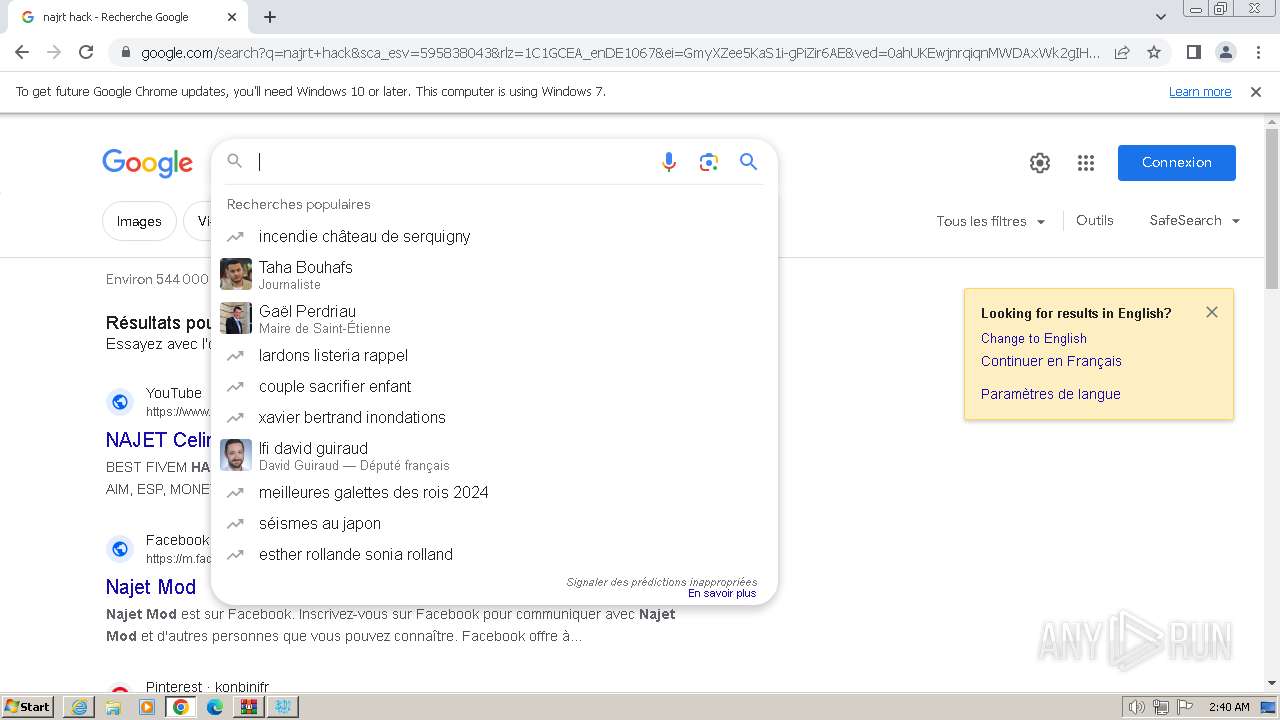The width and height of the screenshot is (1280, 720).
Task: Click volume speaker icon in system tray
Action: (1136, 707)
